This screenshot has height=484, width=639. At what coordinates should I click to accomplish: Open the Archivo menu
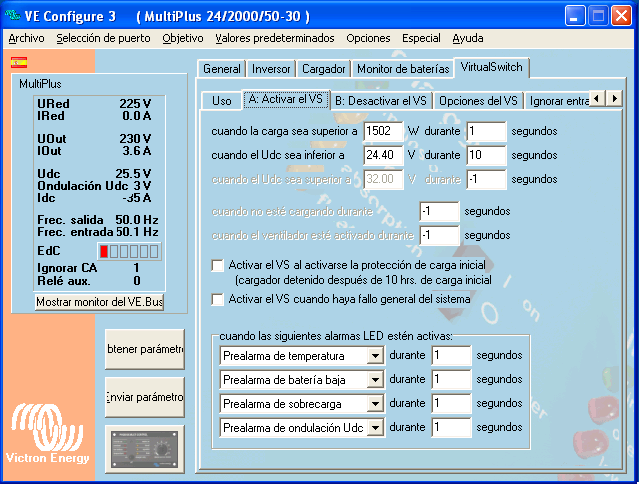(x=26, y=38)
